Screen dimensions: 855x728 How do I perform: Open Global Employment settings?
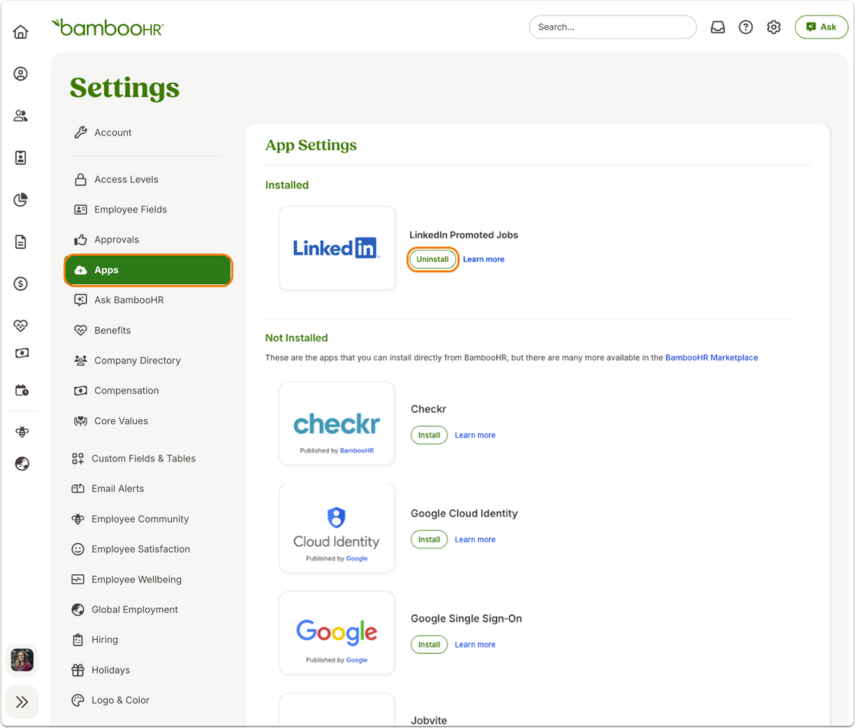click(x=125, y=610)
